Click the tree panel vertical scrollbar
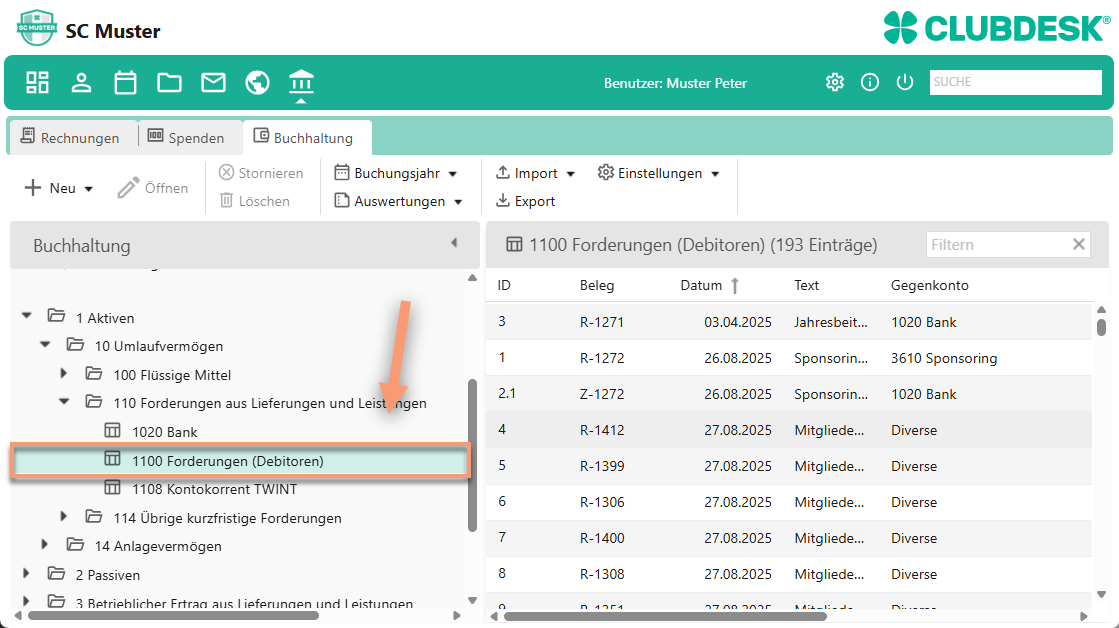The width and height of the screenshot is (1119, 628). 472,455
